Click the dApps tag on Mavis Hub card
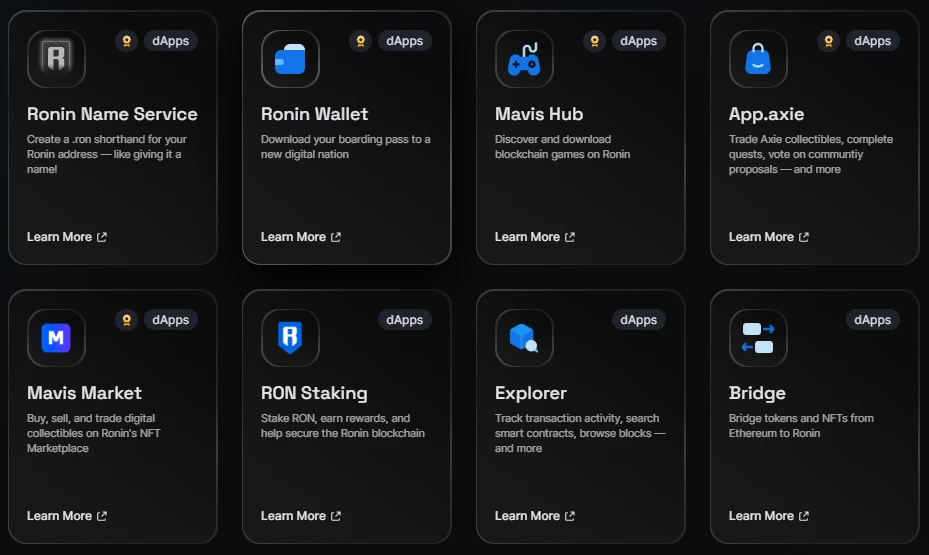This screenshot has height=555, width=929. pos(638,41)
